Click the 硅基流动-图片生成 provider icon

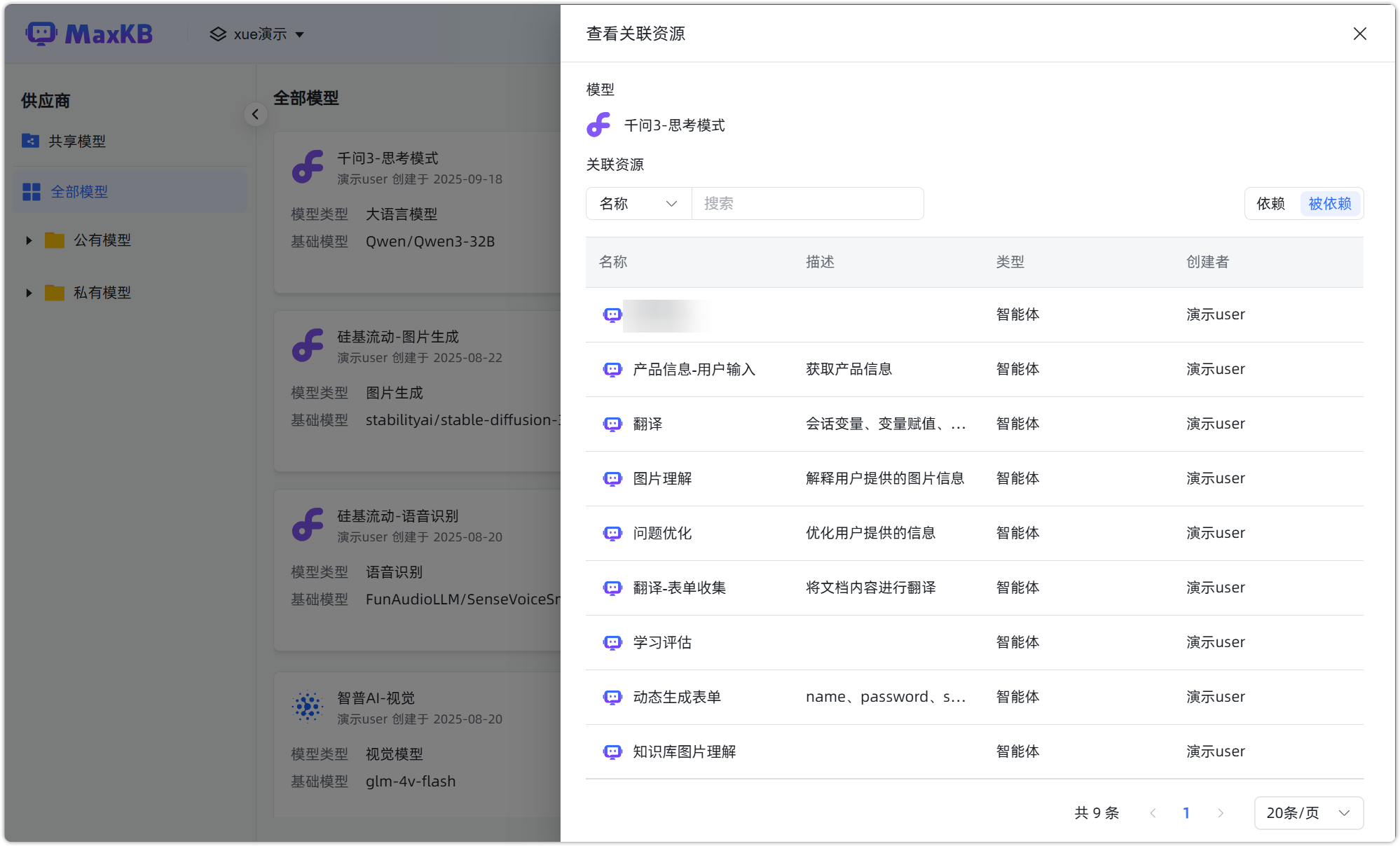click(308, 345)
